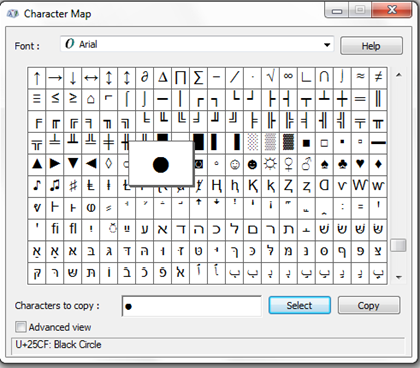Pick the female sign symbol
Image resolution: width=420 pixels, height=368 pixels.
click(x=288, y=164)
